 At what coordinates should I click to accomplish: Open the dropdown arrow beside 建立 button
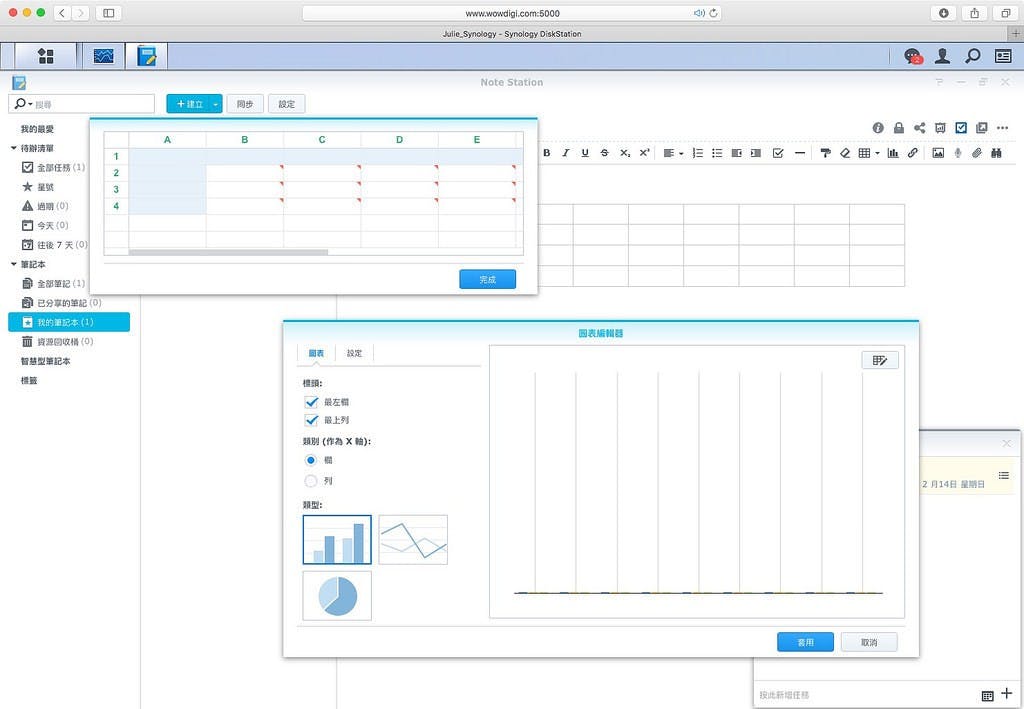[215, 104]
